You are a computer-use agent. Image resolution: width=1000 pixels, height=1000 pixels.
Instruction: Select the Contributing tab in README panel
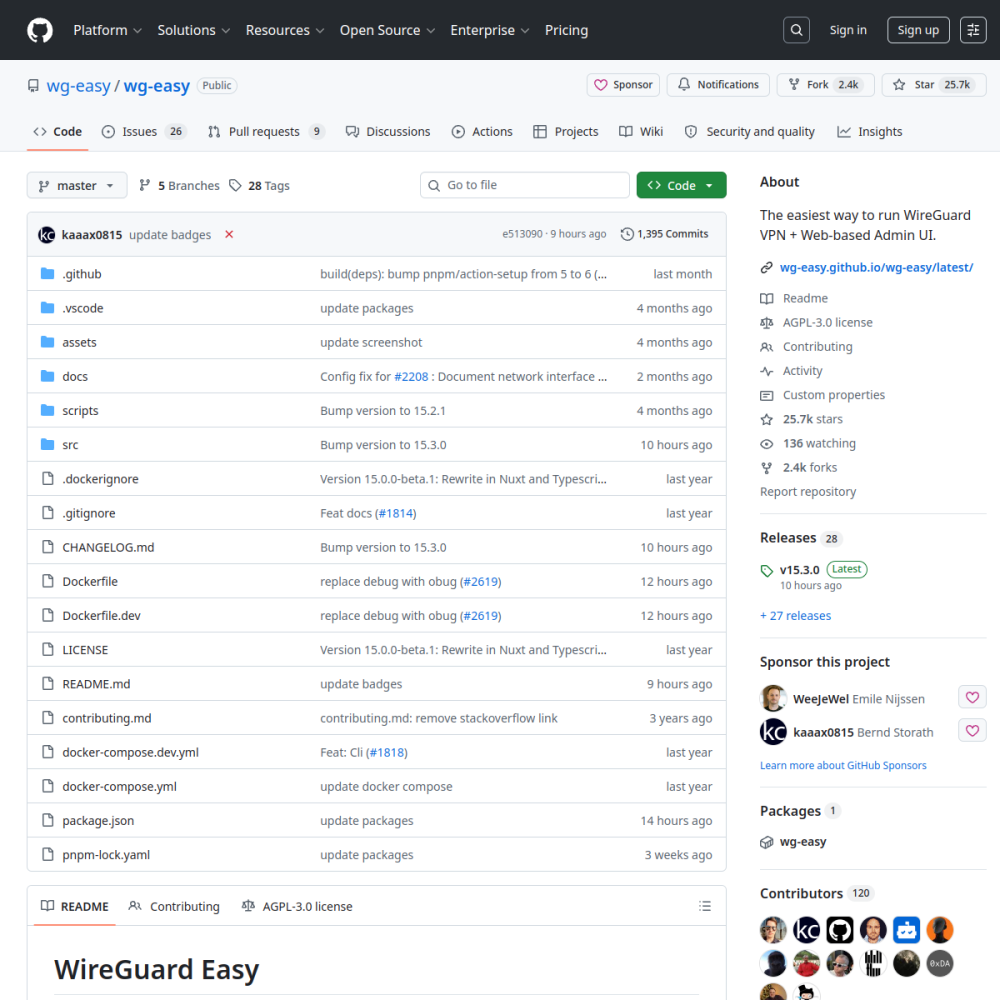click(x=174, y=906)
